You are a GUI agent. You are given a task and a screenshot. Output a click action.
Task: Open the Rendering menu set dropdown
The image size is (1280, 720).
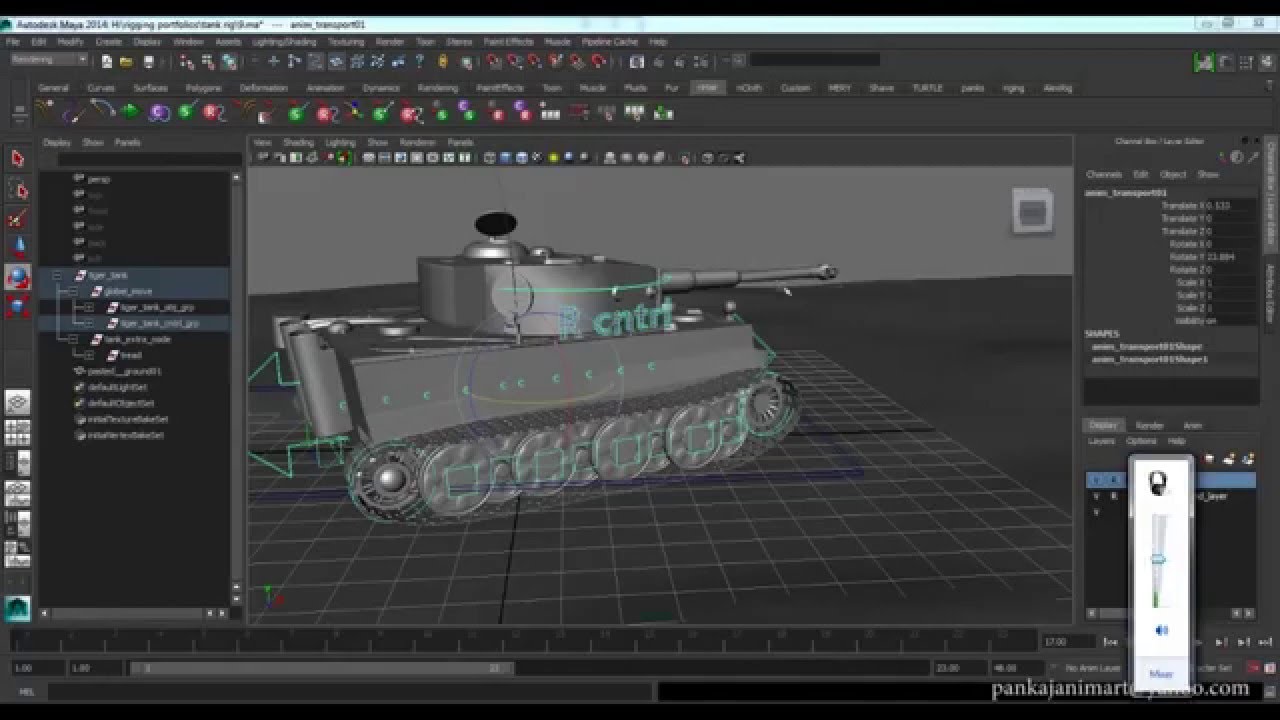(x=48, y=61)
